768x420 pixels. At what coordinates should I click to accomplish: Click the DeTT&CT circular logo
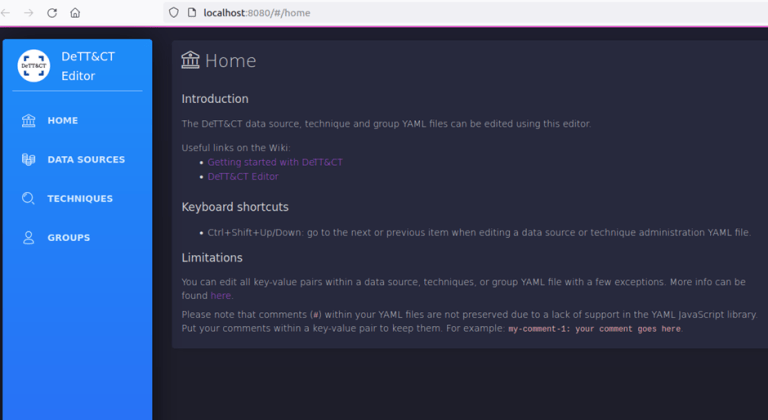click(x=34, y=65)
